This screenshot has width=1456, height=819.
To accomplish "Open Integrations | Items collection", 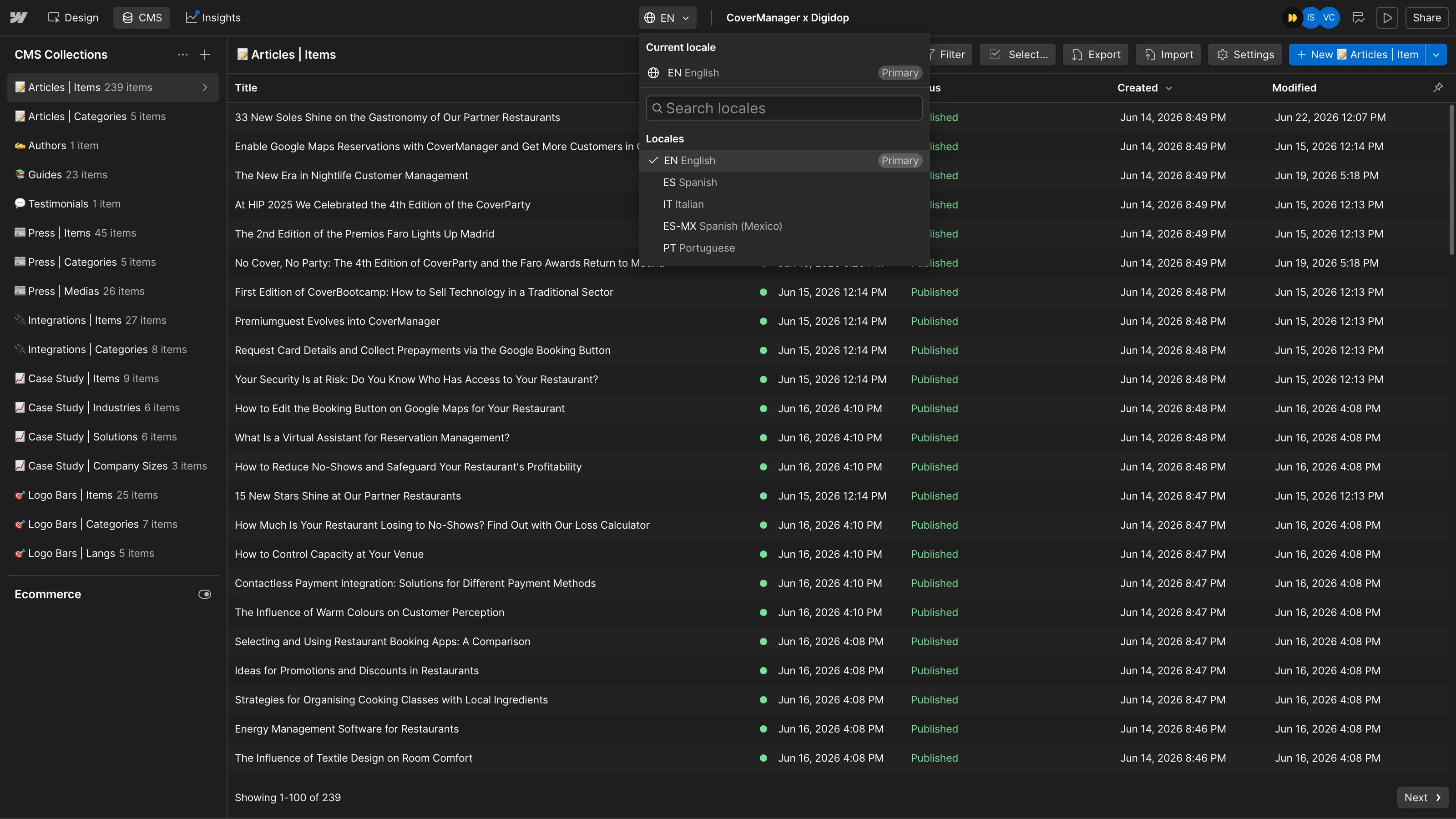I will pos(113,320).
